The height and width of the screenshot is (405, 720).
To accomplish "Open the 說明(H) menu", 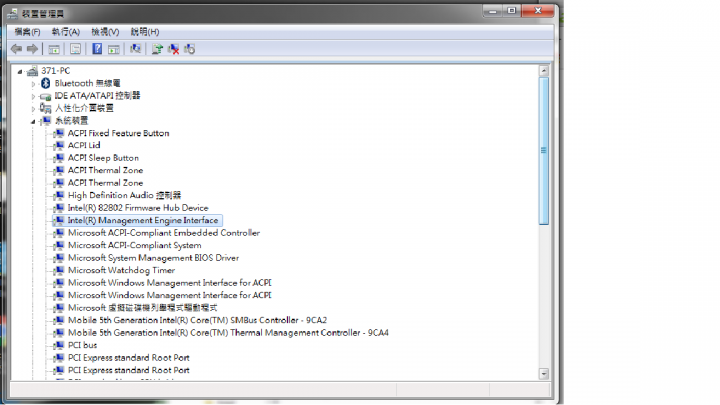I will click(x=145, y=32).
